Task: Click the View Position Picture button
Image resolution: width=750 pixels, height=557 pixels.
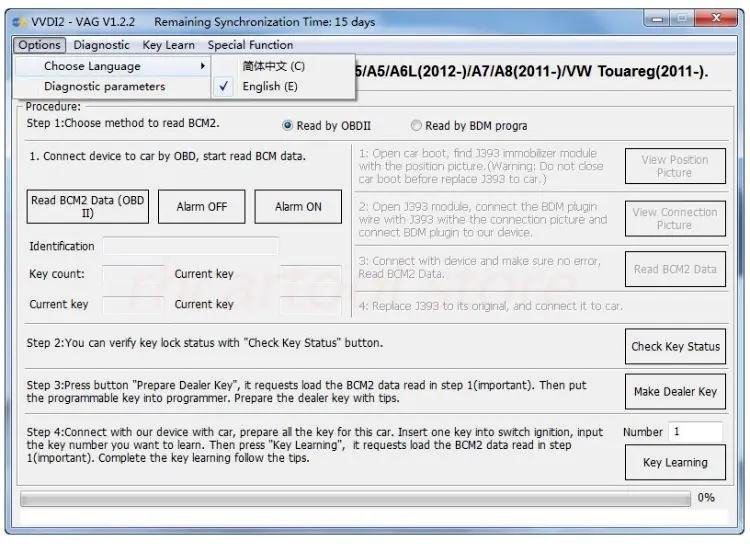Action: 675,166
